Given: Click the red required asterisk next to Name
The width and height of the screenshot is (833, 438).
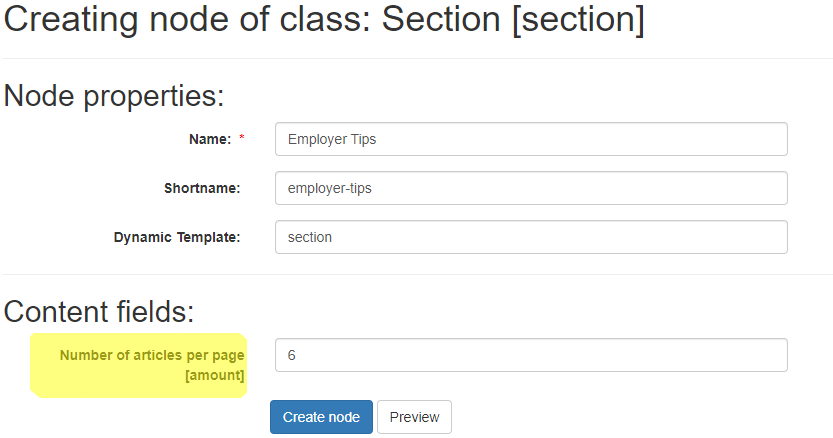Looking at the screenshot, I should (x=242, y=138).
